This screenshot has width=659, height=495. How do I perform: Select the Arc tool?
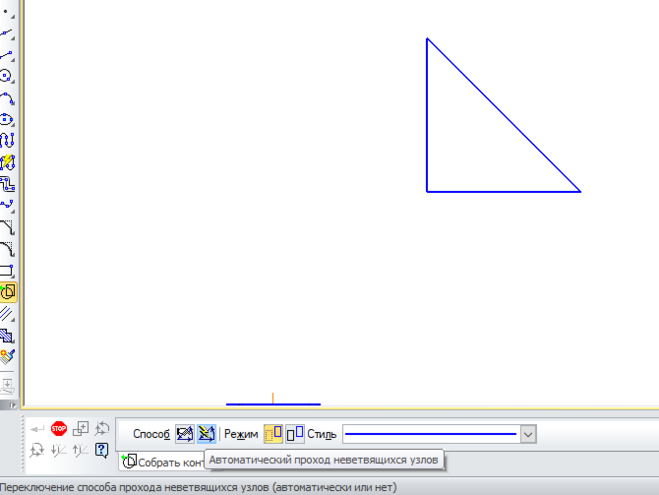point(7,98)
